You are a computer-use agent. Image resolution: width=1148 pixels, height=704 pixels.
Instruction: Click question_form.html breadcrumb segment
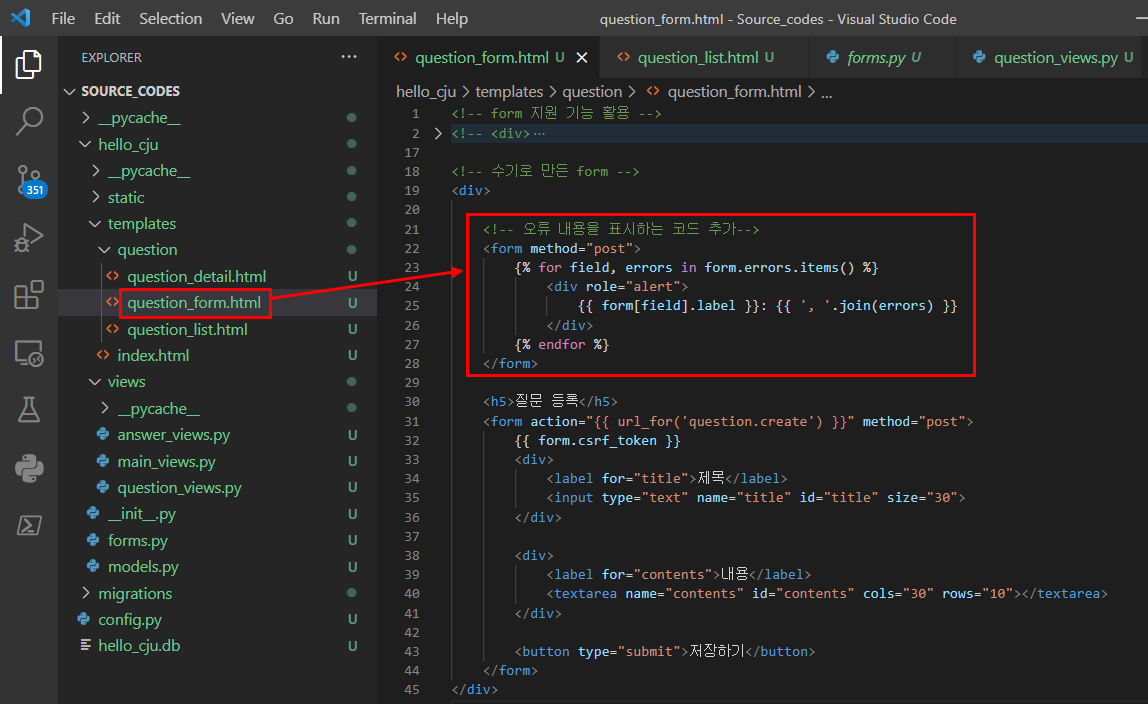[734, 91]
